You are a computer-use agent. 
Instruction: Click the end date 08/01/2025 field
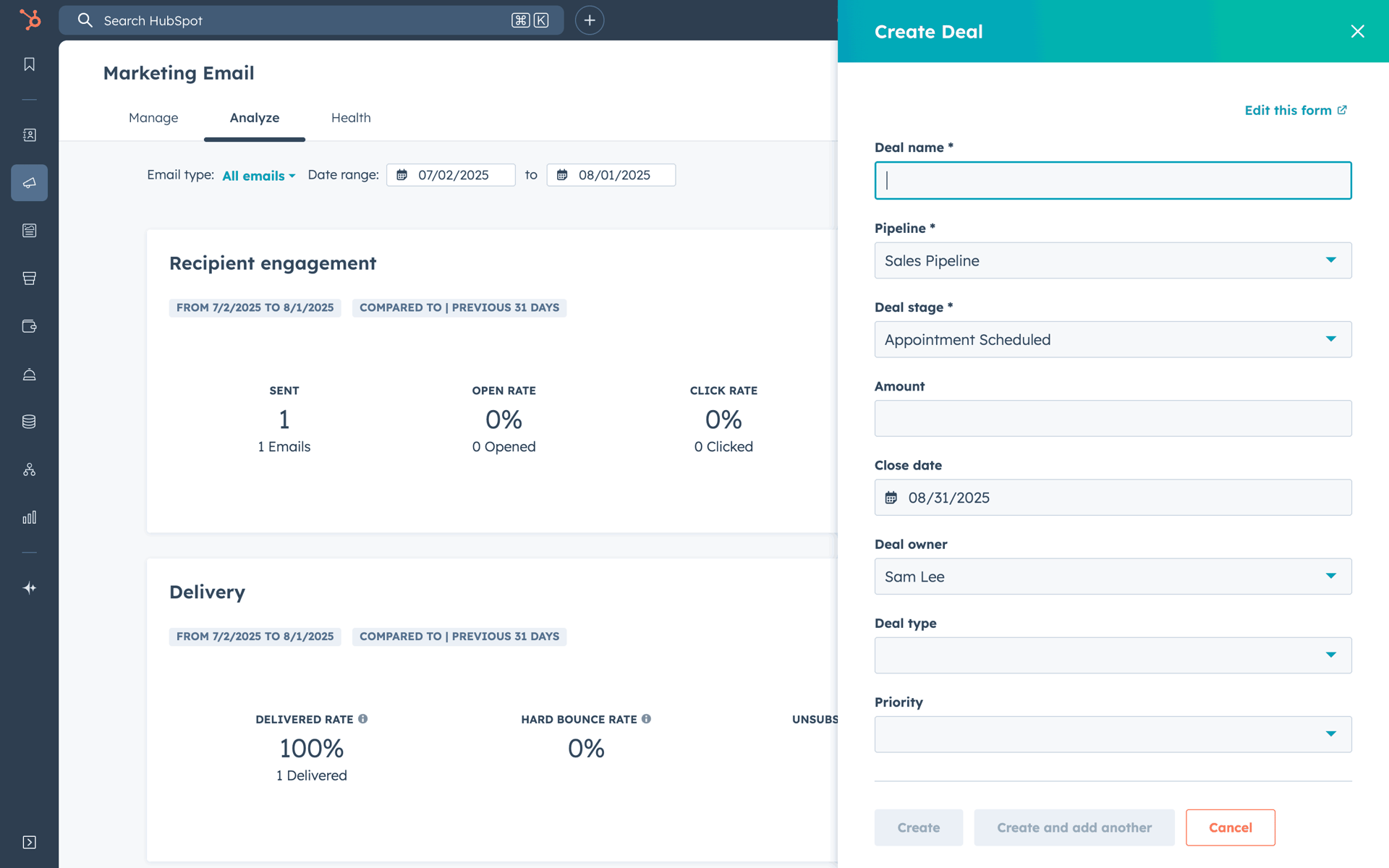pyautogui.click(x=611, y=175)
